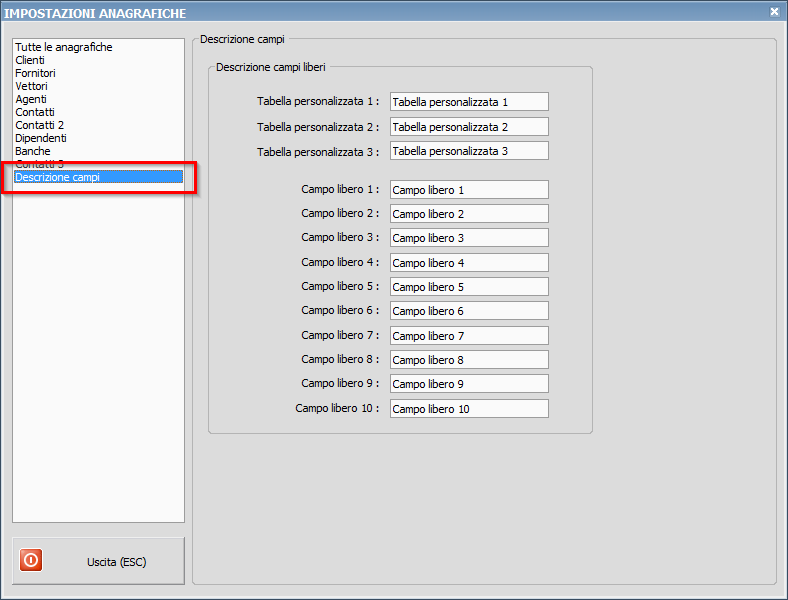Click the 'Tabella personalizzata 3 :' label

coord(318,152)
